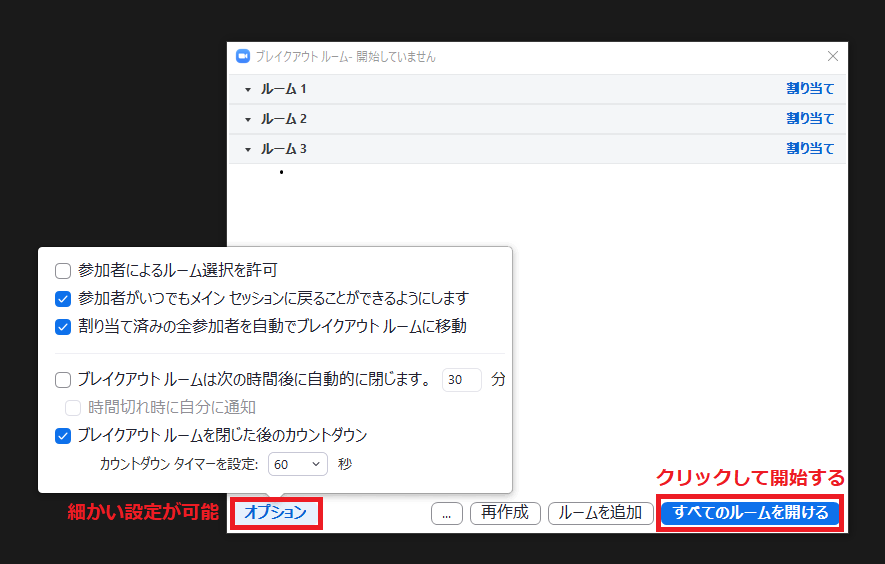885x564 pixels.
Task: Click the オプション button
Action: pyautogui.click(x=275, y=513)
